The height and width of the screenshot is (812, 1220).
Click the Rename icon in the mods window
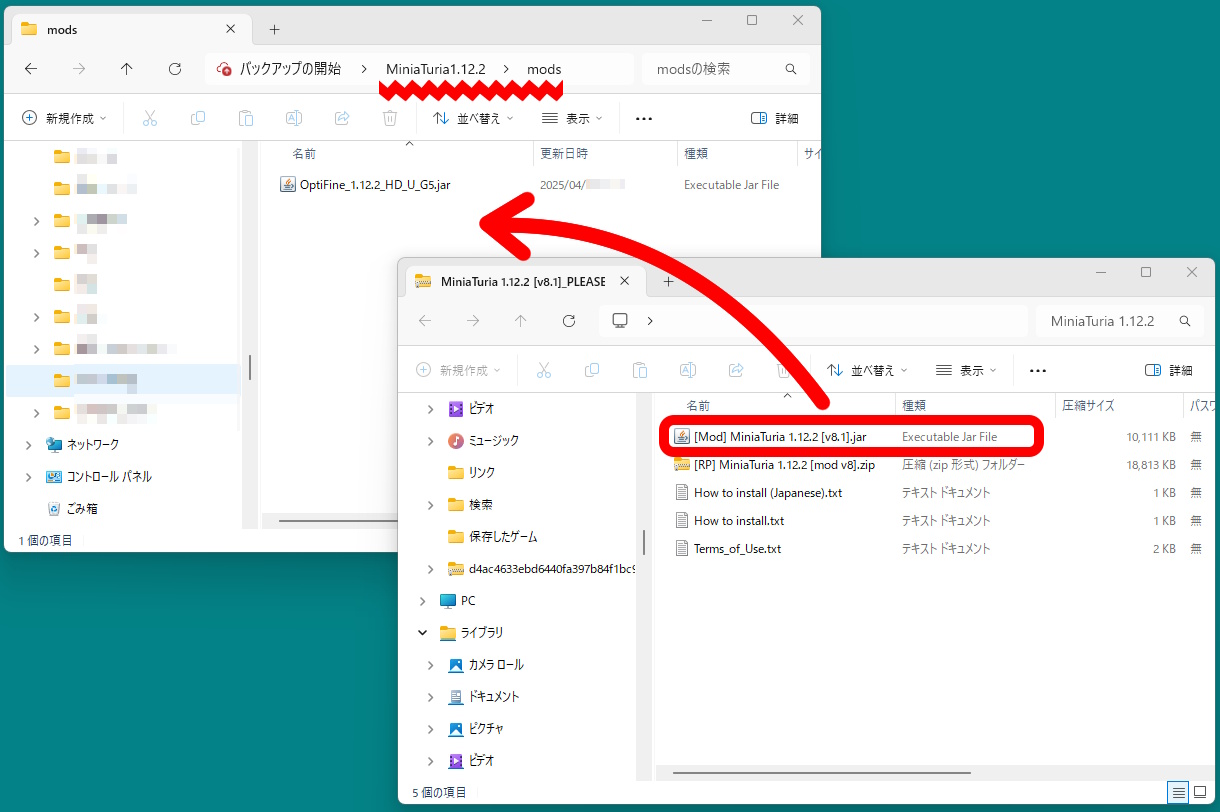point(294,118)
